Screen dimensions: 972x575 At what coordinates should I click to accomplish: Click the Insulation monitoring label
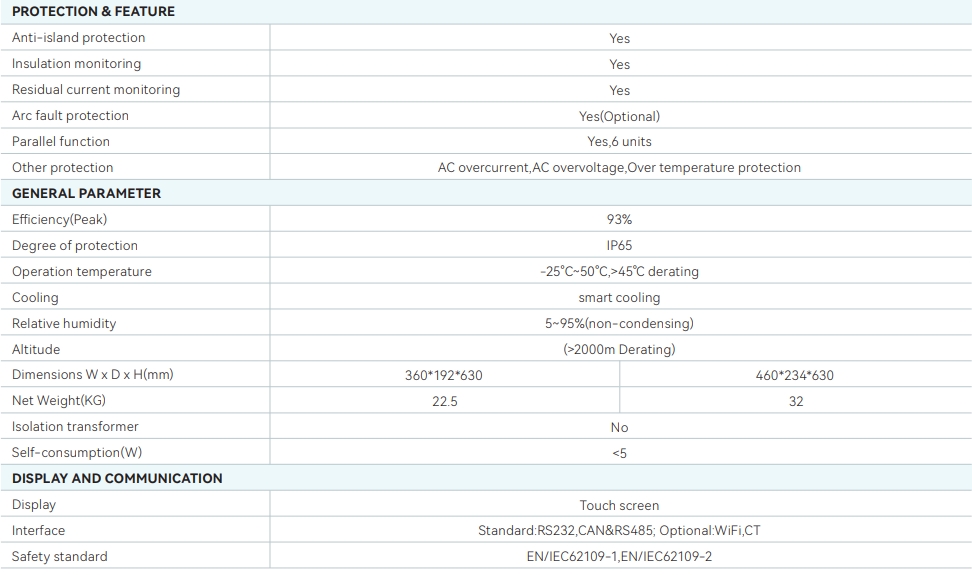(x=76, y=64)
